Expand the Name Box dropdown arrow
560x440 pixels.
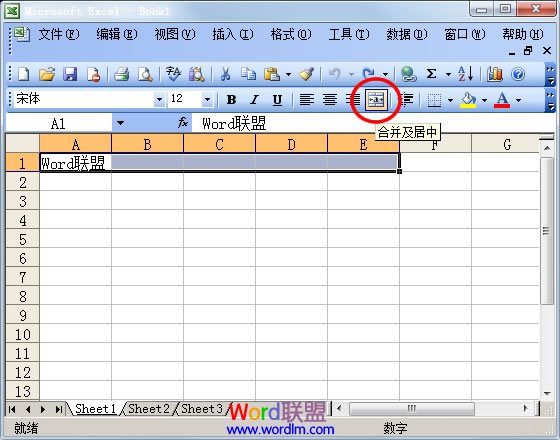(x=120, y=123)
